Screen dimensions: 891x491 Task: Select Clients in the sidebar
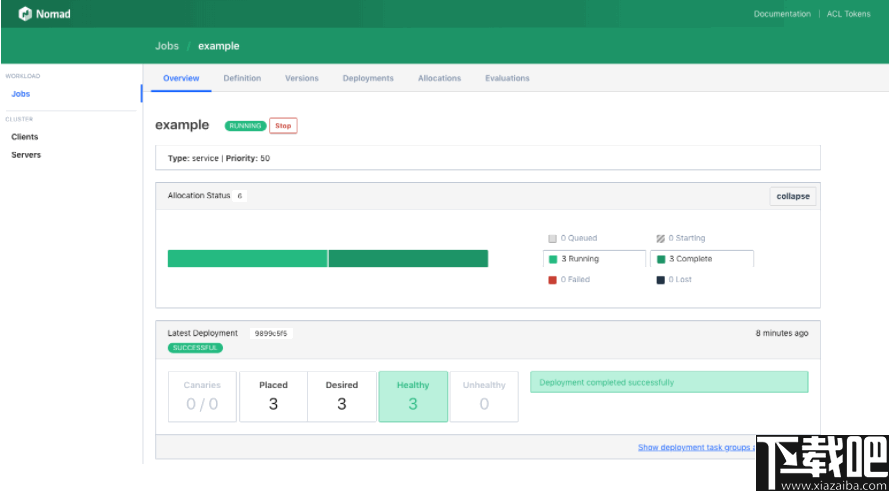pyautogui.click(x=25, y=137)
